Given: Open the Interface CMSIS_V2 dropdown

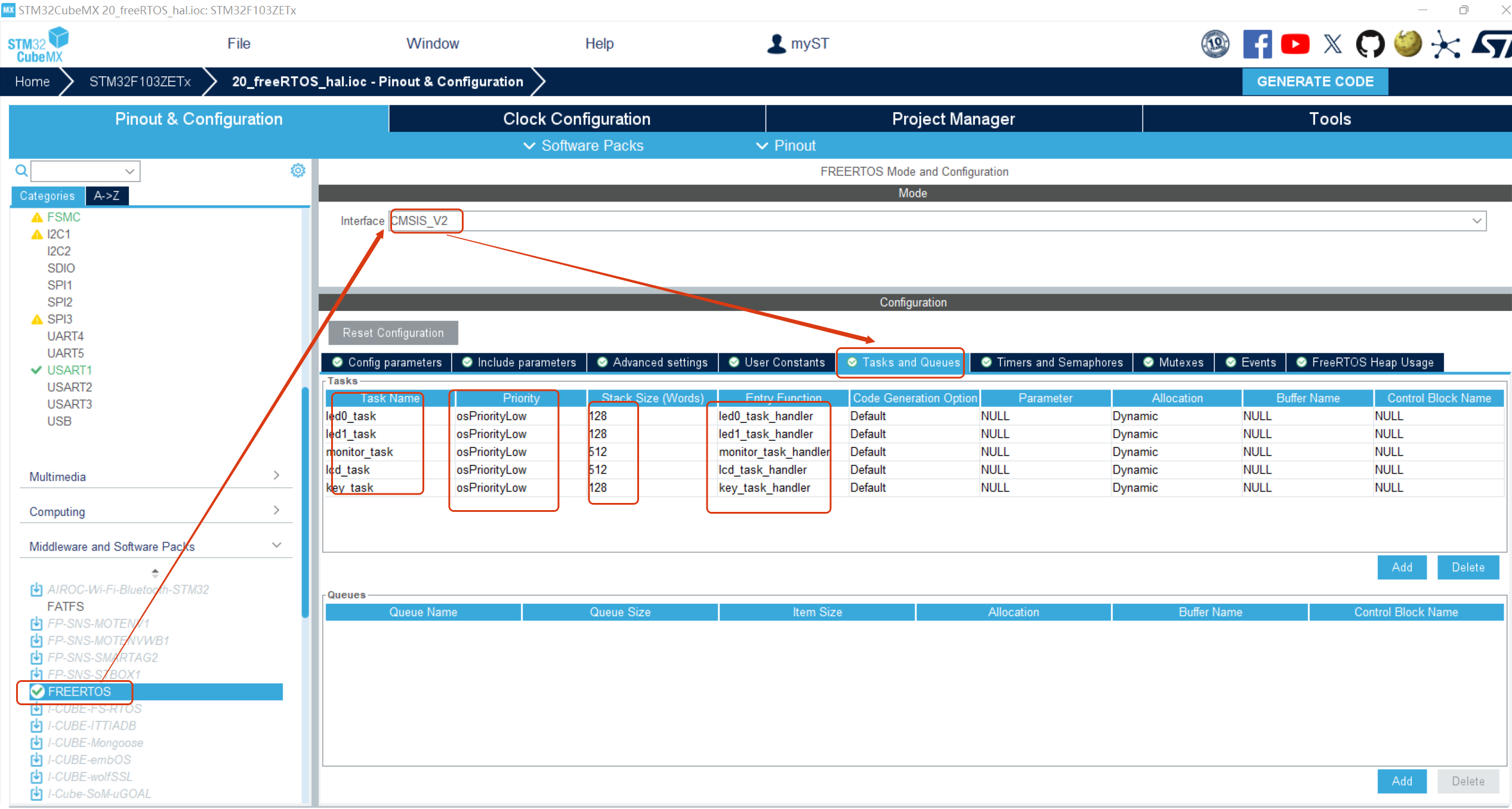Looking at the screenshot, I should click(1476, 221).
